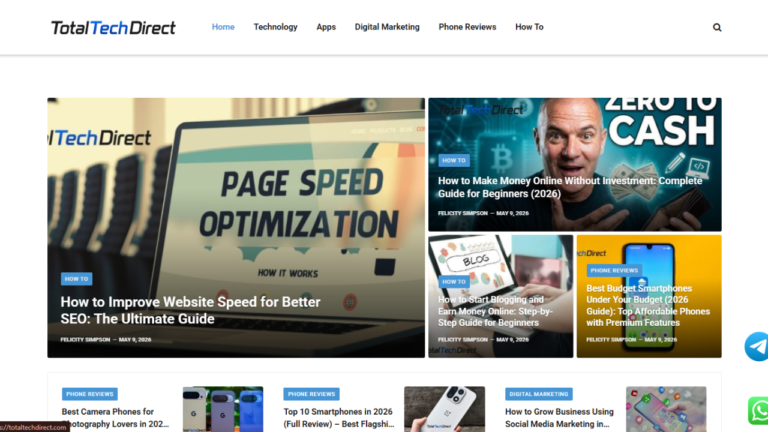Click author Felicity Simpson on Start Blogging article
The image size is (768, 432).
point(462,339)
